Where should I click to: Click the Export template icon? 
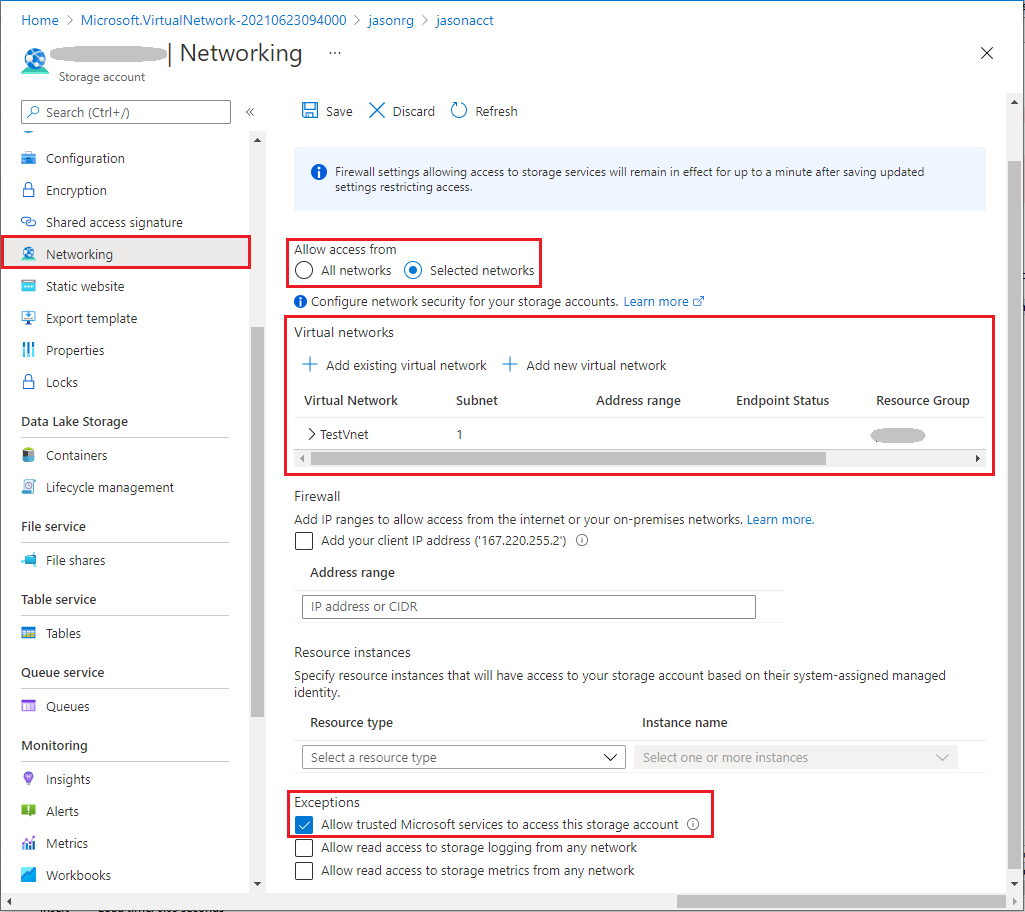(29, 318)
